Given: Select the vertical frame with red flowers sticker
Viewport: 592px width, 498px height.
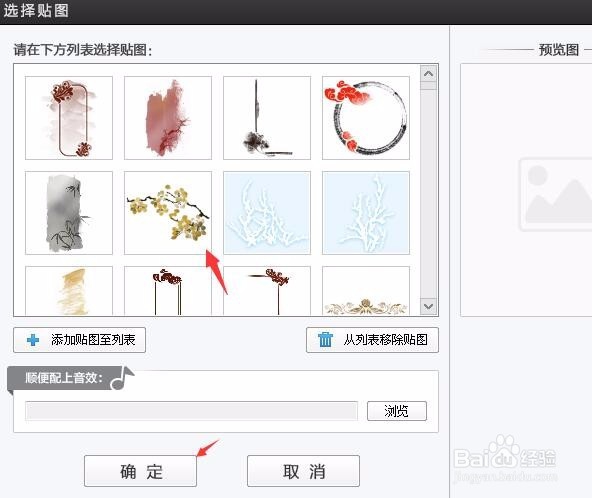Looking at the screenshot, I should click(x=69, y=118).
